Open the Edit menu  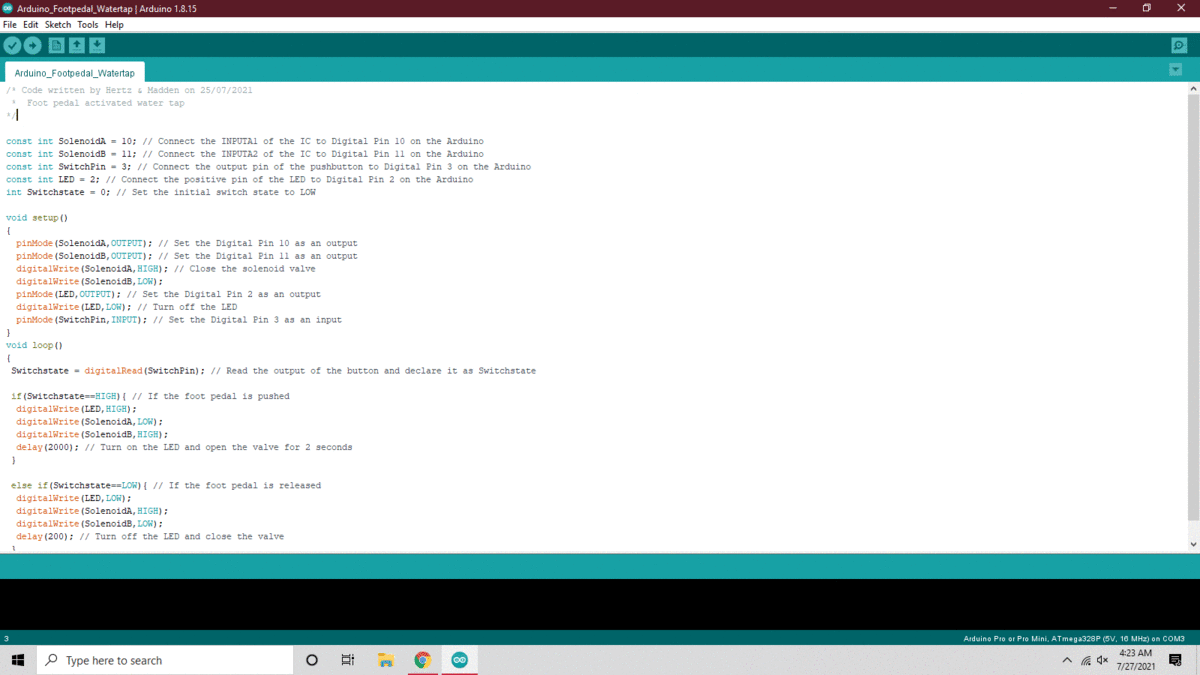[x=31, y=24]
